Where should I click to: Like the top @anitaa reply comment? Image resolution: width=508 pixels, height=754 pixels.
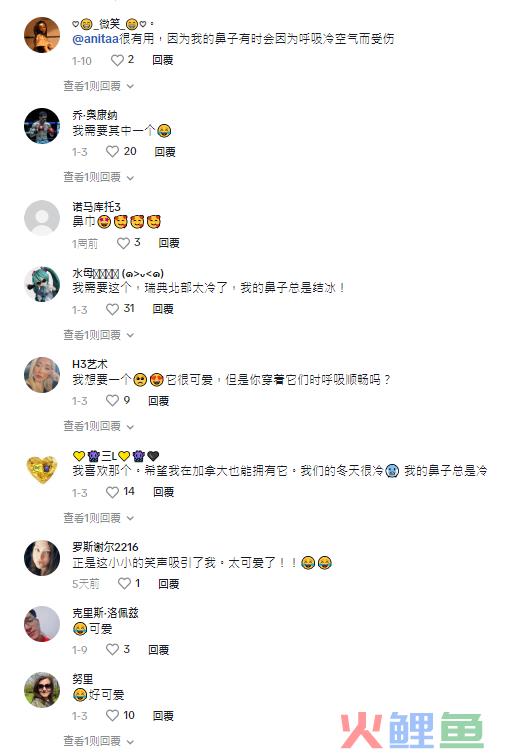[x=117, y=60]
